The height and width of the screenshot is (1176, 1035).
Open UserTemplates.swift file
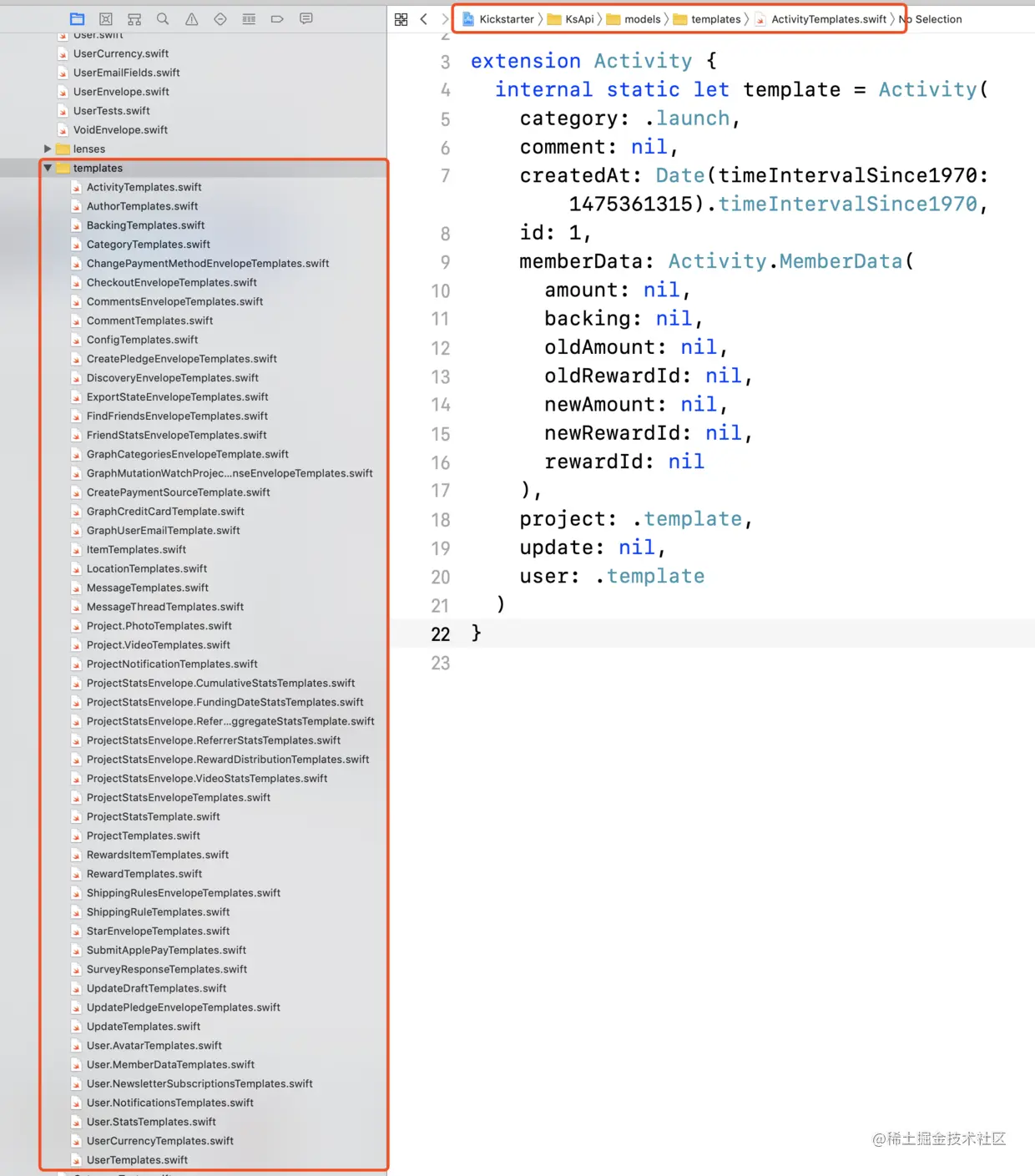[x=137, y=1160]
